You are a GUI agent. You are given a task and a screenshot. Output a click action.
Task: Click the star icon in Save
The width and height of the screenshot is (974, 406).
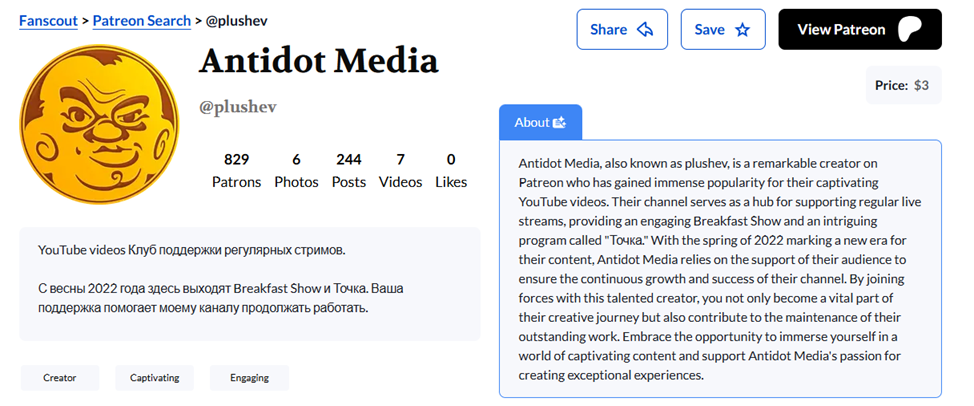pyautogui.click(x=742, y=30)
